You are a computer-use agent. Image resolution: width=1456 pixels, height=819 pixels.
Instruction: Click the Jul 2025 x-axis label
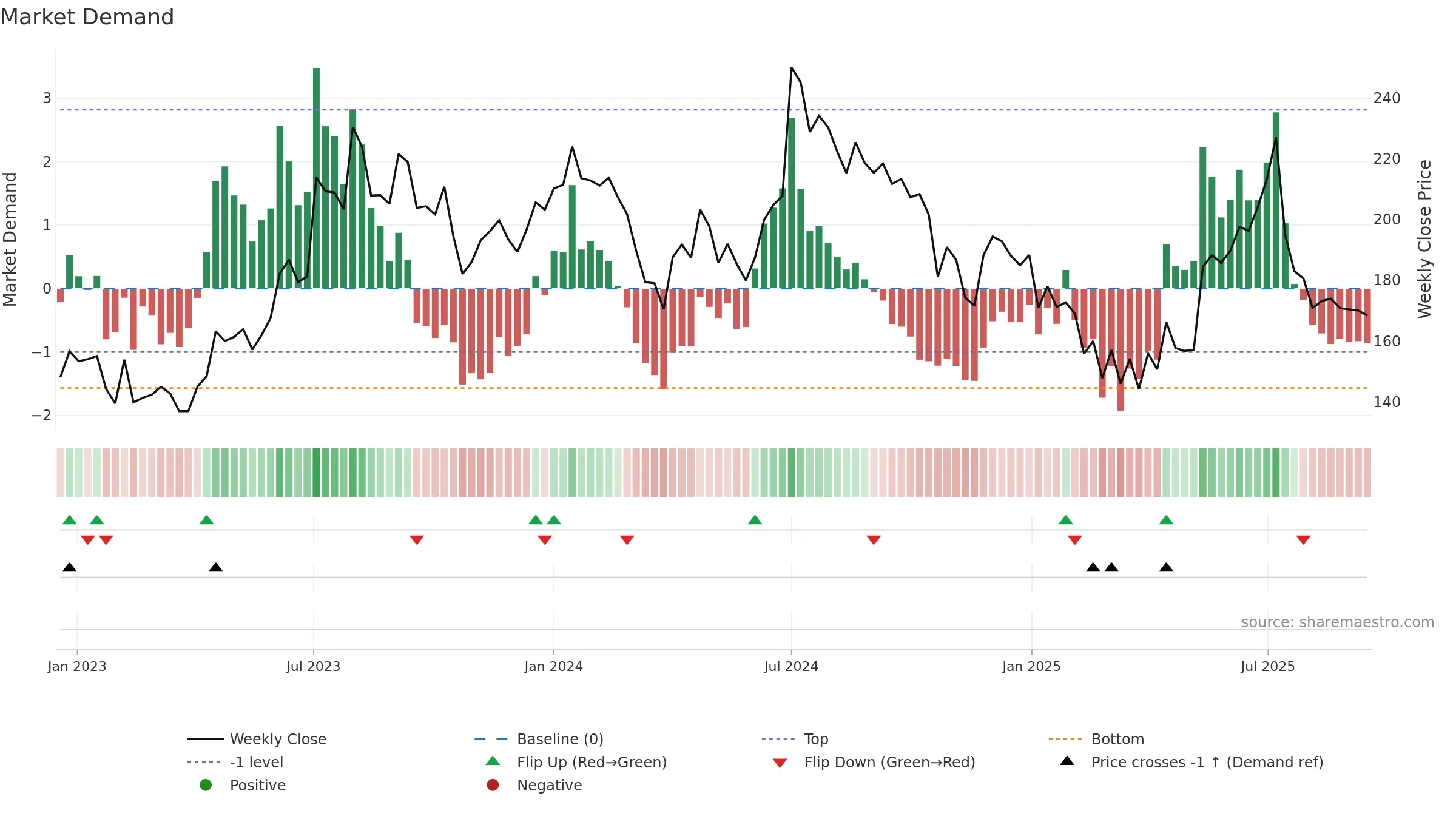click(1267, 666)
